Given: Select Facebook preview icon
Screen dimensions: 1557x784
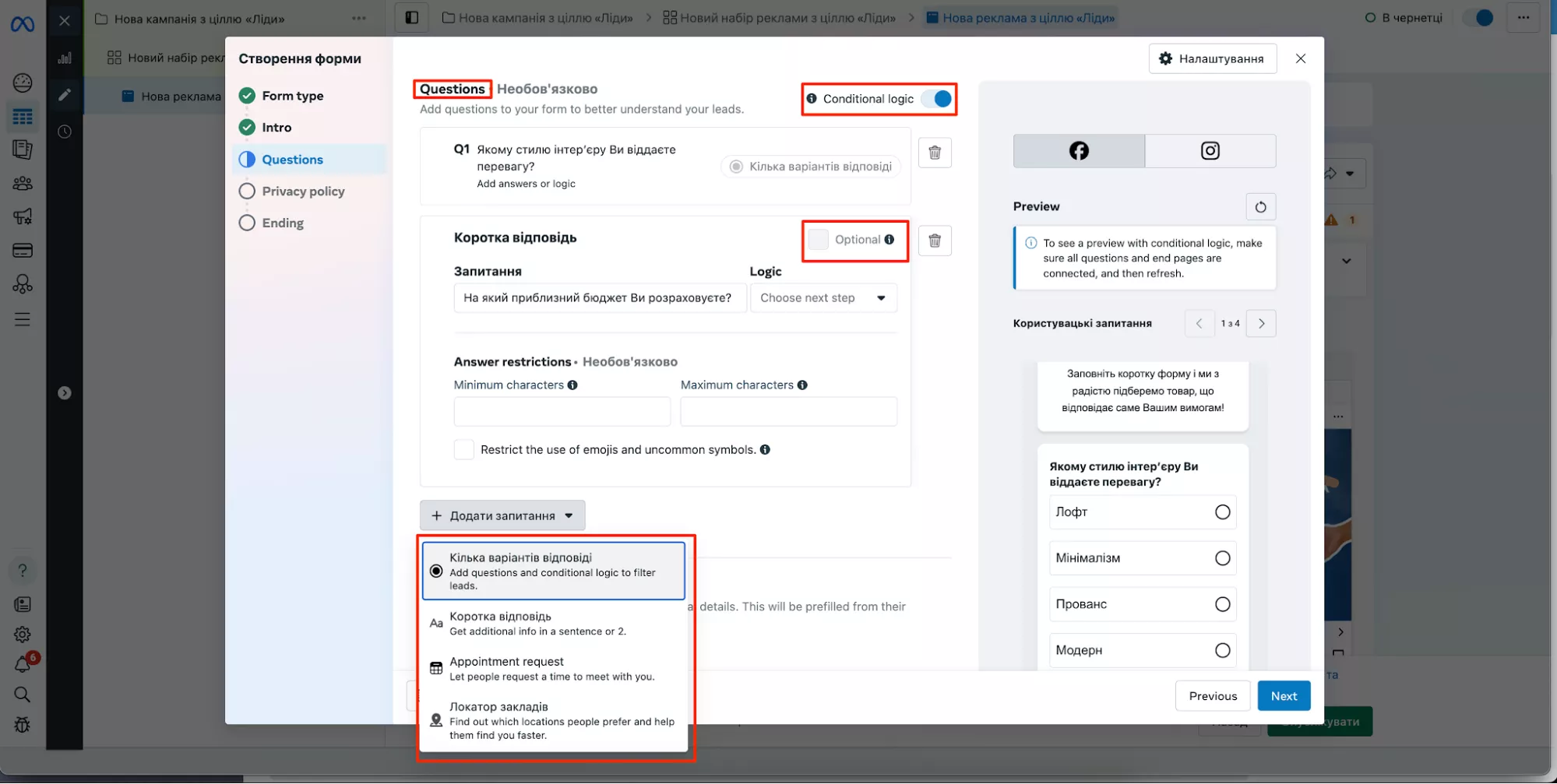Looking at the screenshot, I should 1079,151.
